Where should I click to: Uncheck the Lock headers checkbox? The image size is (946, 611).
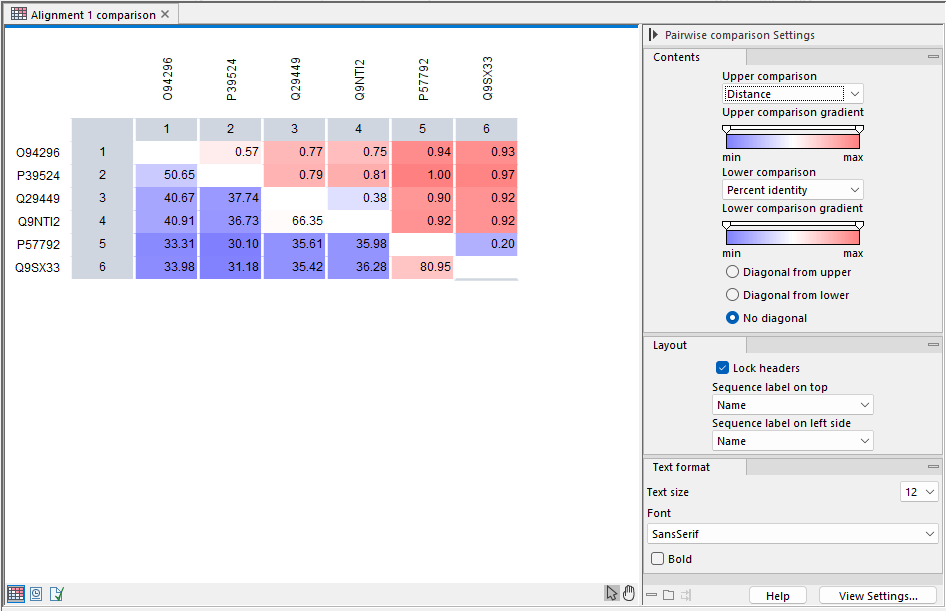(x=722, y=367)
